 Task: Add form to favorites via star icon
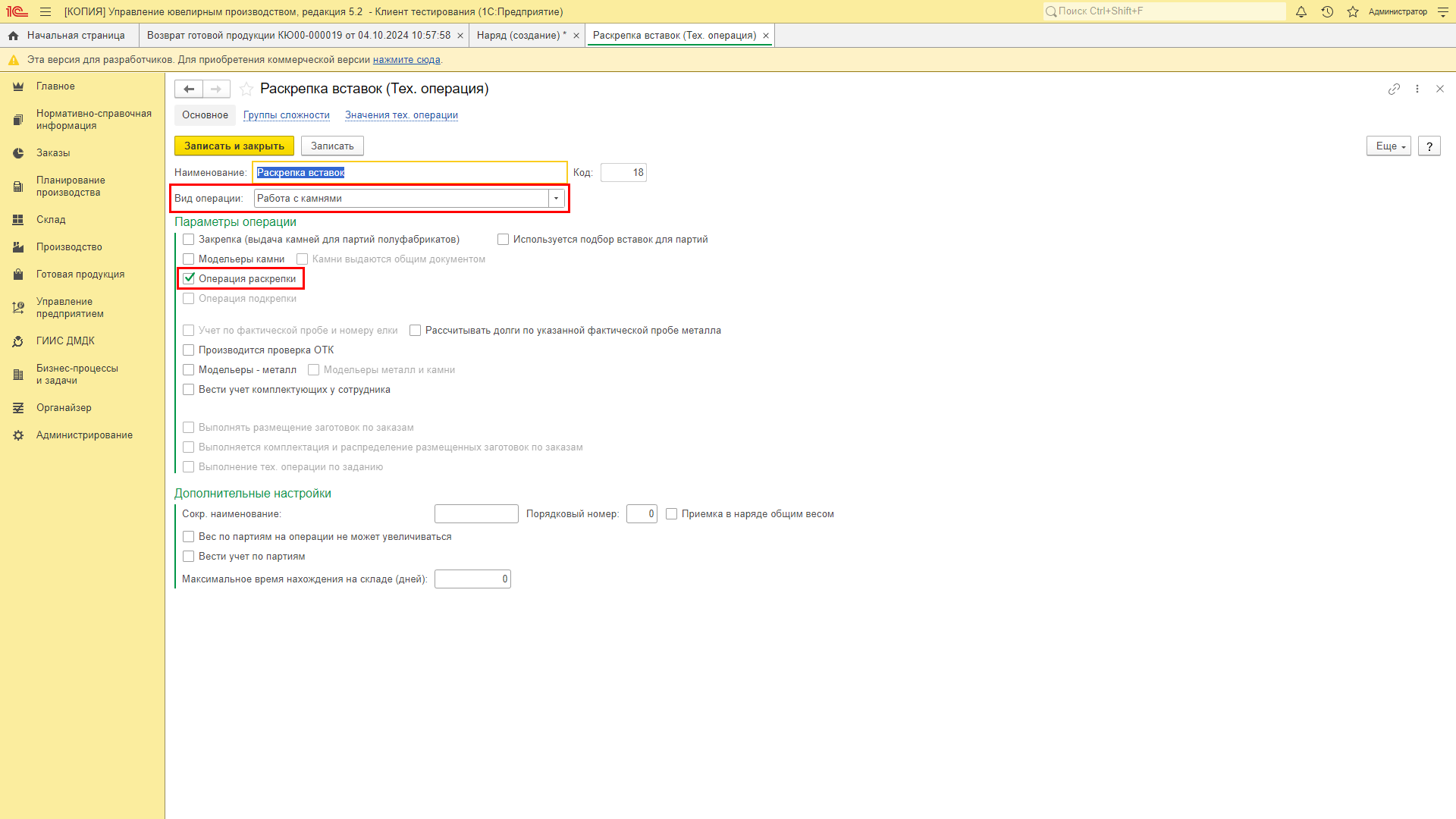(246, 89)
